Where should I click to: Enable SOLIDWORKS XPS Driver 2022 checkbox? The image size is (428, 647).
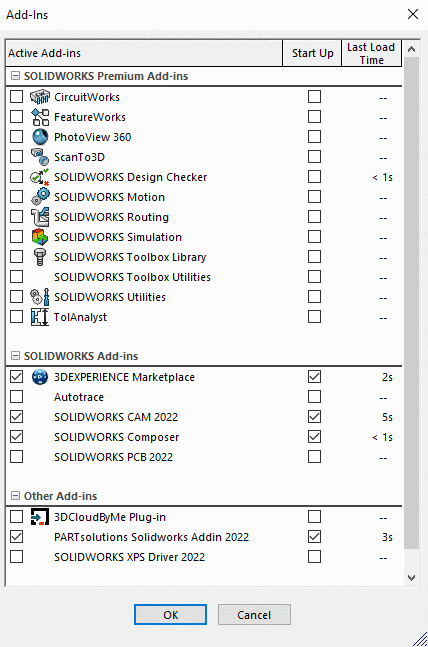click(17, 557)
